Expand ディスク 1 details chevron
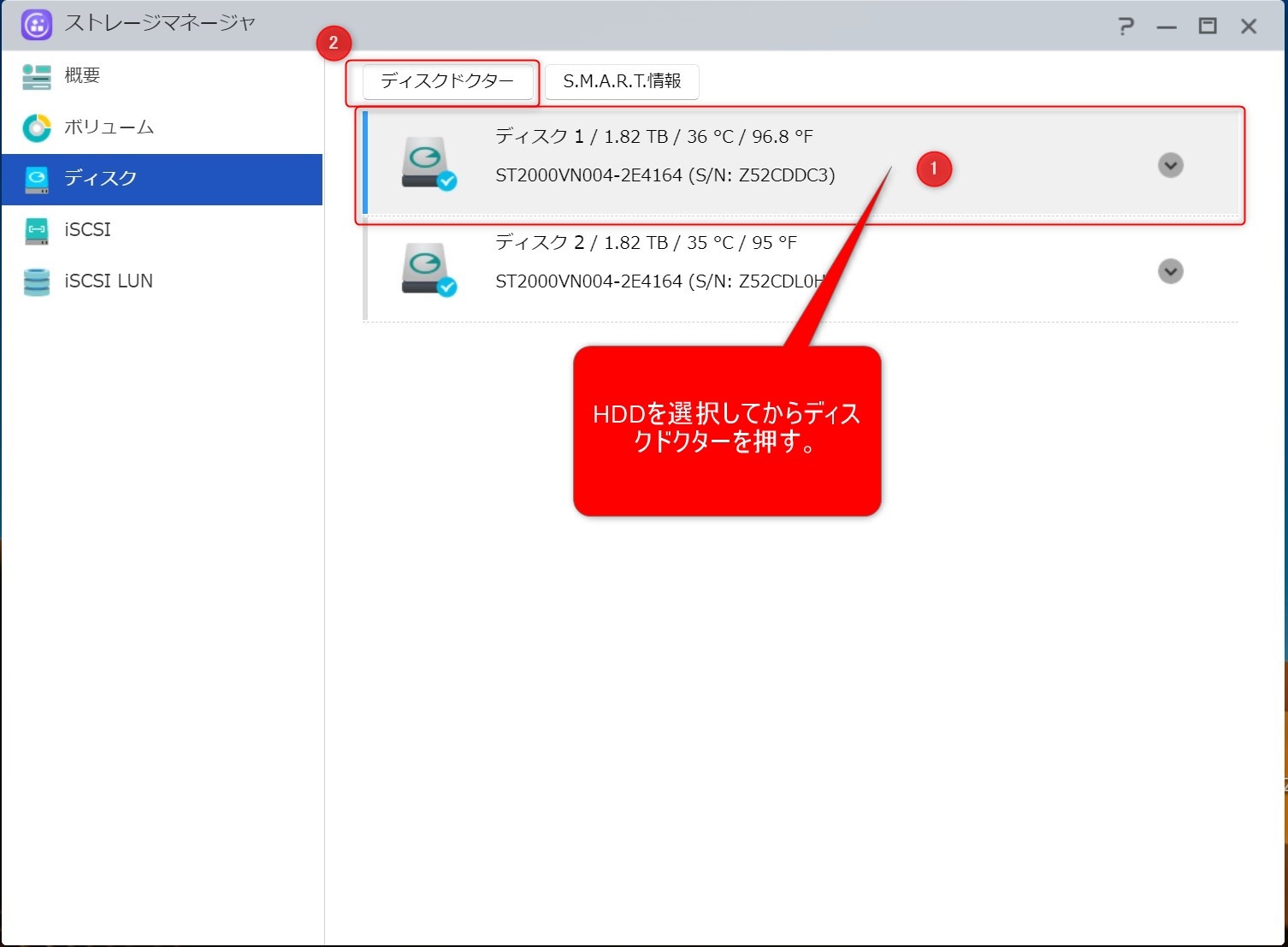 point(1170,165)
